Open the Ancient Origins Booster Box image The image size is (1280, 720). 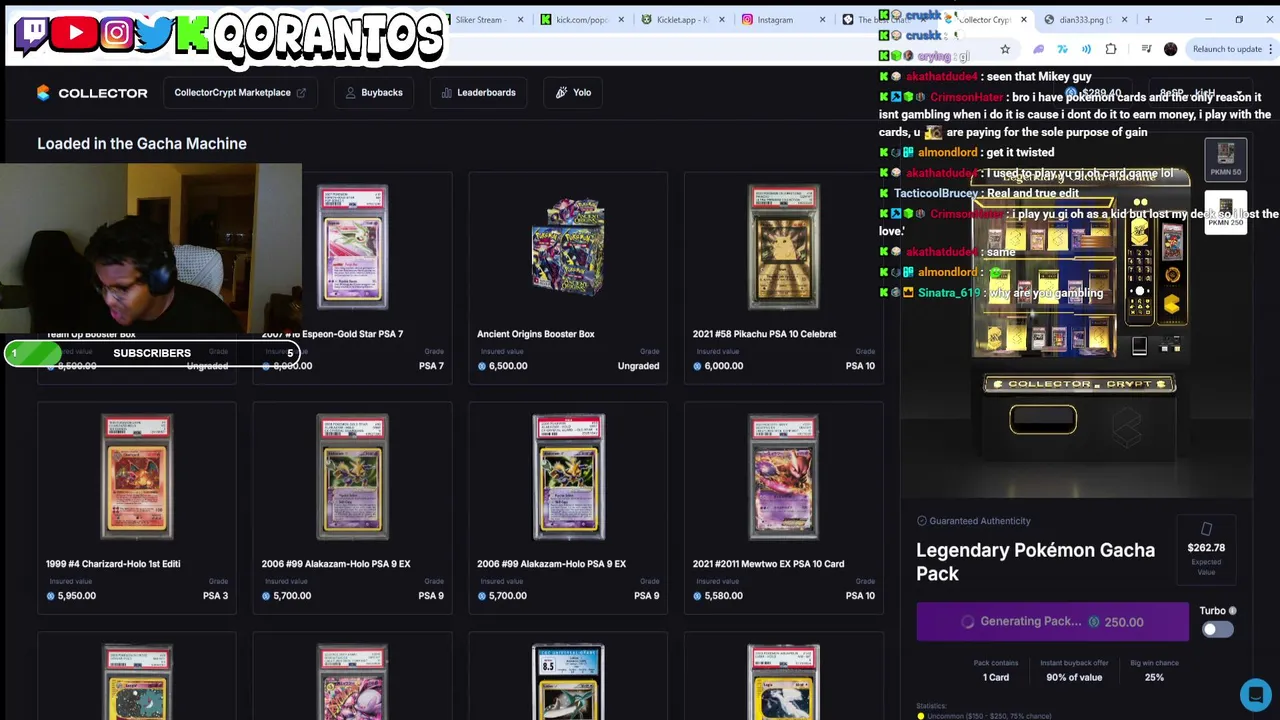click(x=568, y=247)
